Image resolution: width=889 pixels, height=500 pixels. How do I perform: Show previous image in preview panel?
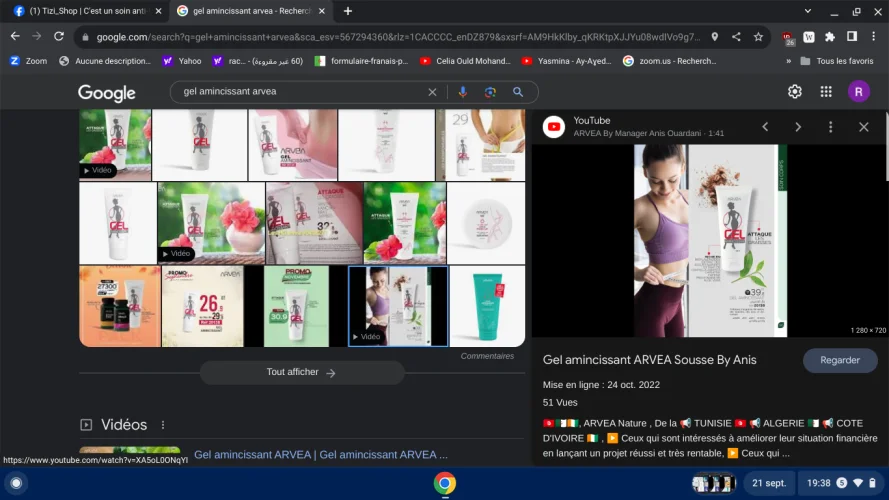point(765,127)
